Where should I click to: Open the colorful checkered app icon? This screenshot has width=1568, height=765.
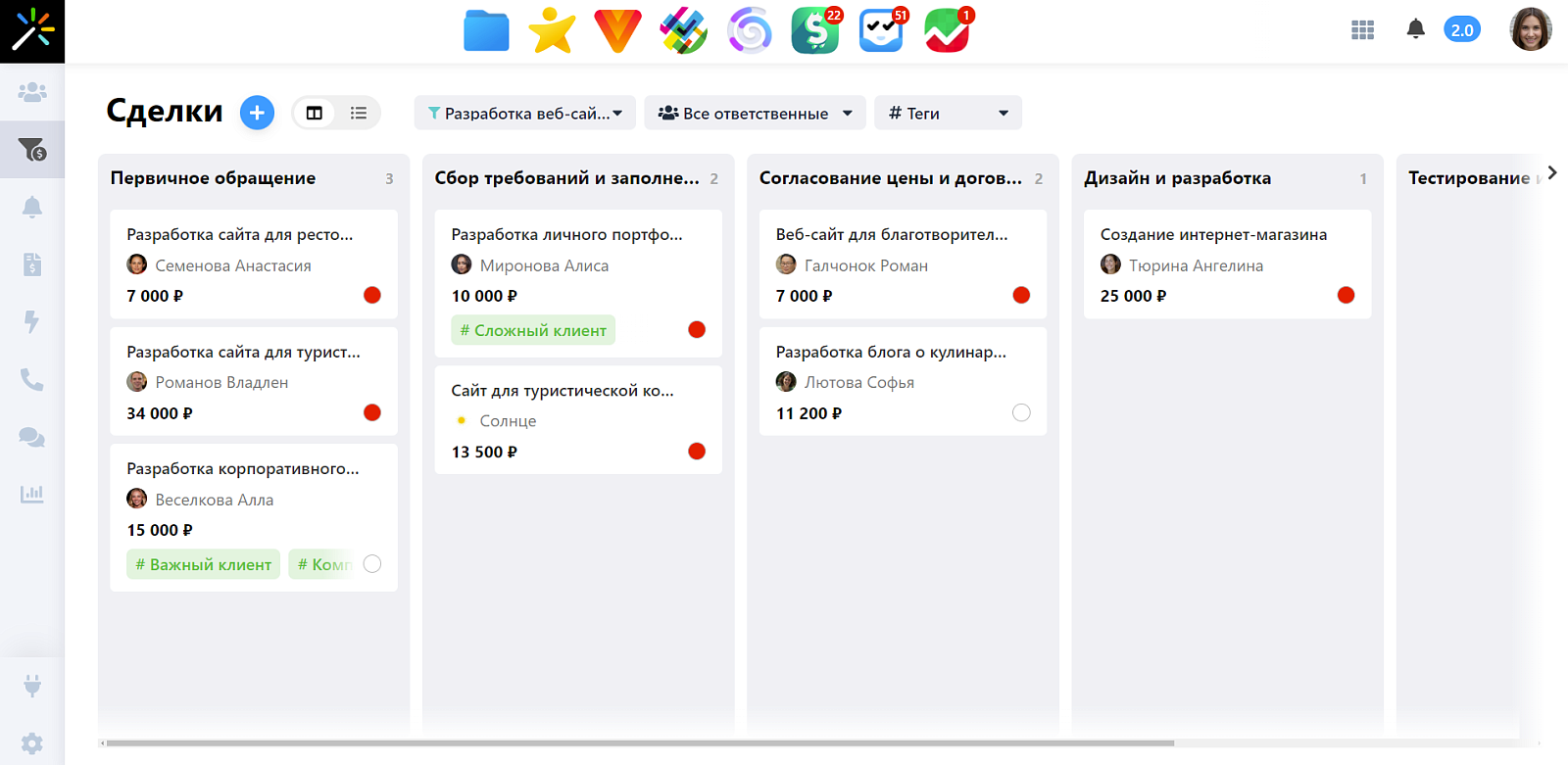(x=684, y=30)
